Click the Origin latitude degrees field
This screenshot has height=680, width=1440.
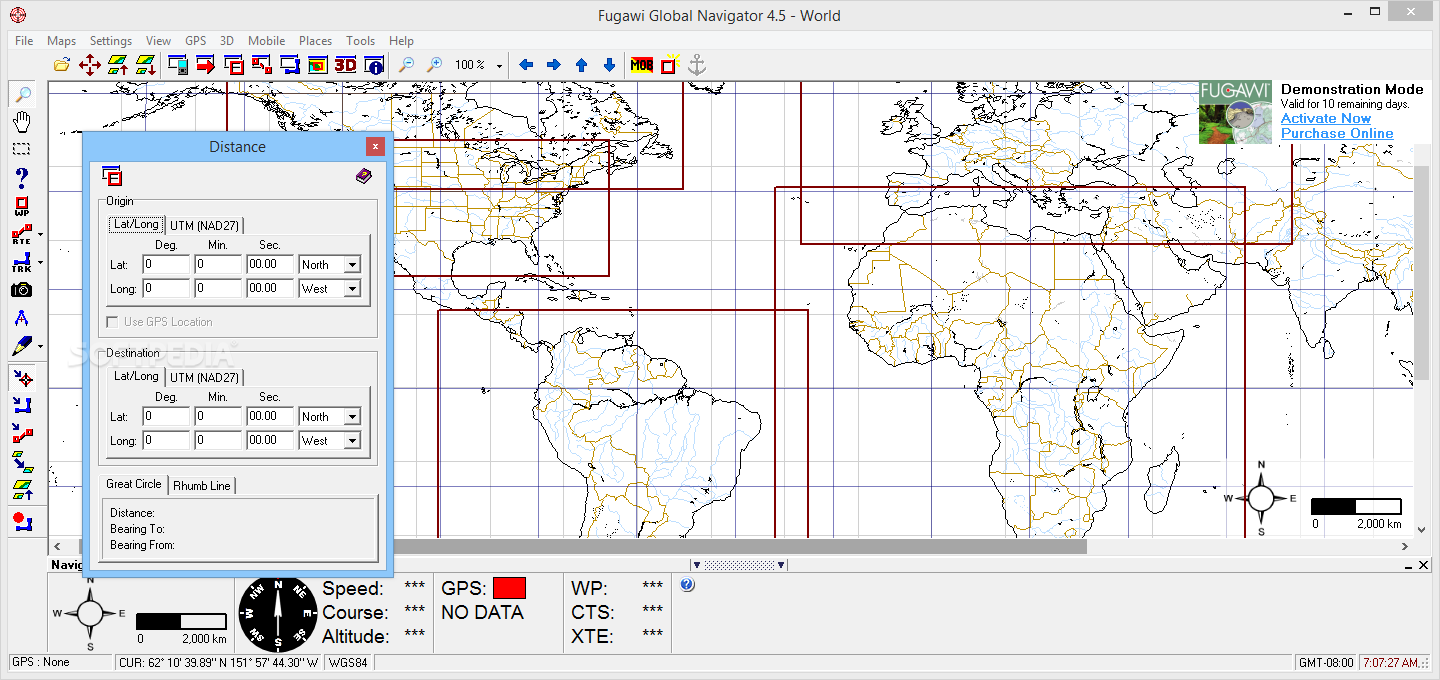[x=166, y=265]
